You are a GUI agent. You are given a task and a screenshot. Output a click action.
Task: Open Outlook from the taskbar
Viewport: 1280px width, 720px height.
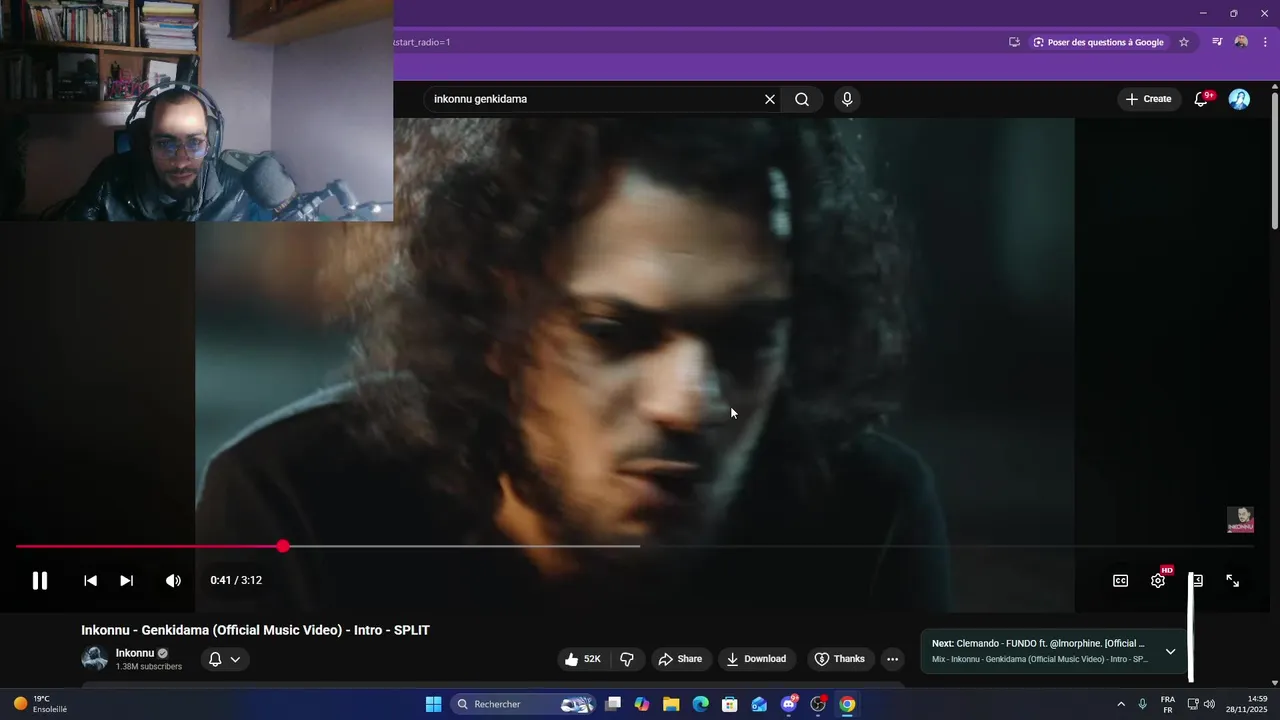click(759, 704)
